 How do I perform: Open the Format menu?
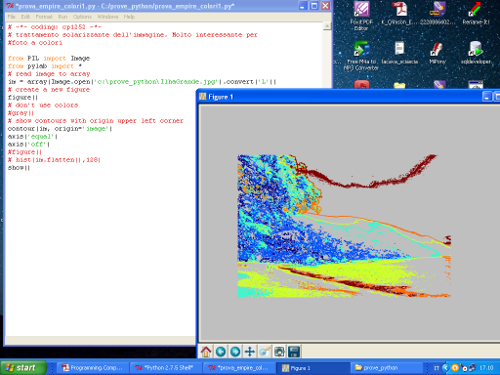[x=44, y=17]
